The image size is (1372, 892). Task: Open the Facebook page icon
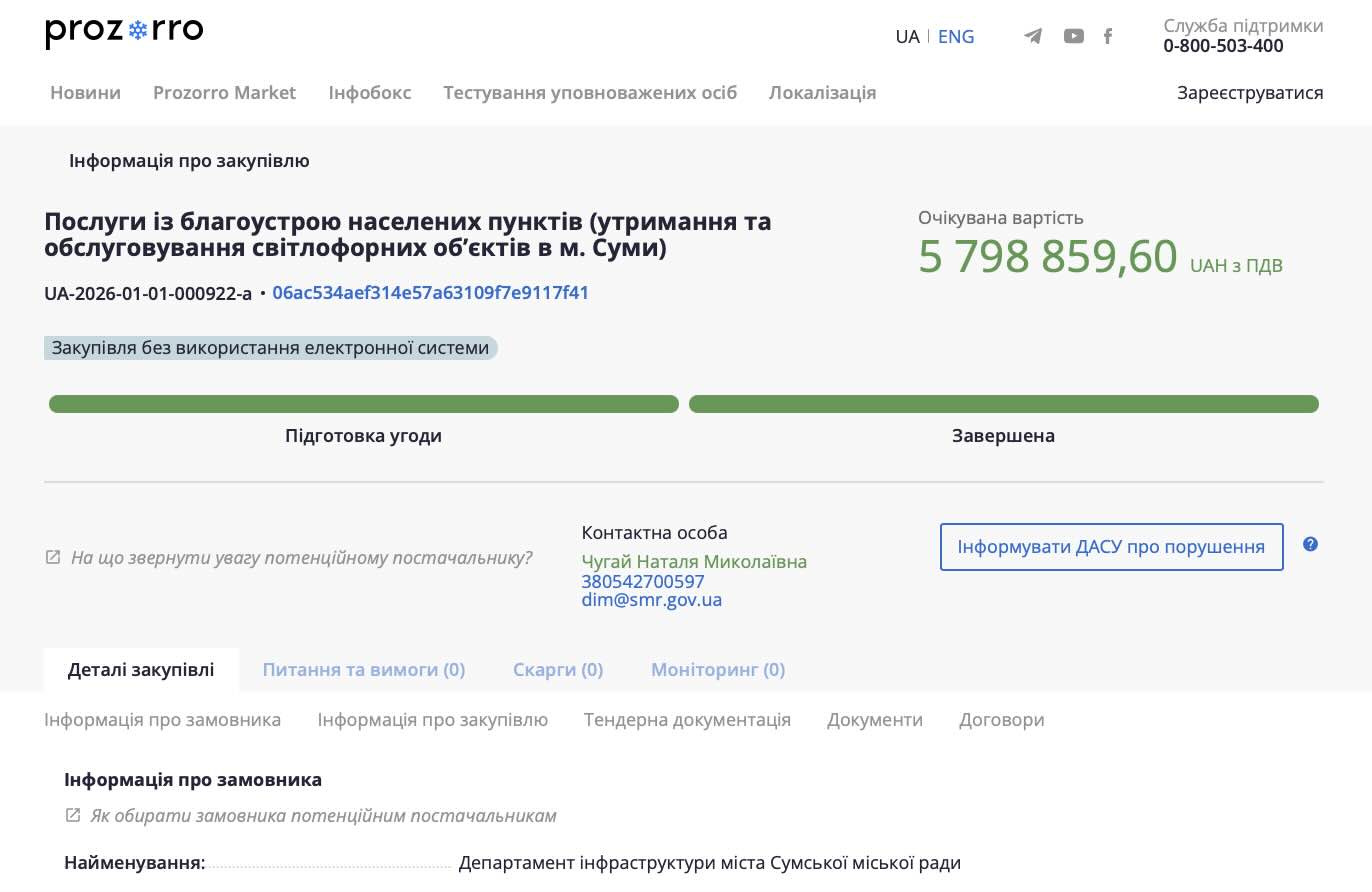point(1108,37)
